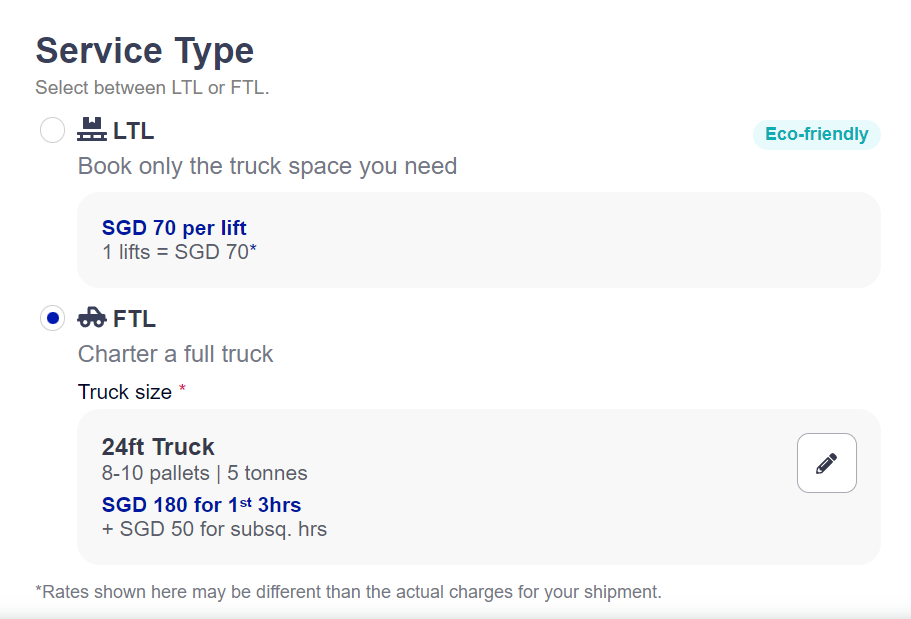The image size is (911, 619).
Task: Click 'Book only the truck space you need'
Action: coord(267,166)
